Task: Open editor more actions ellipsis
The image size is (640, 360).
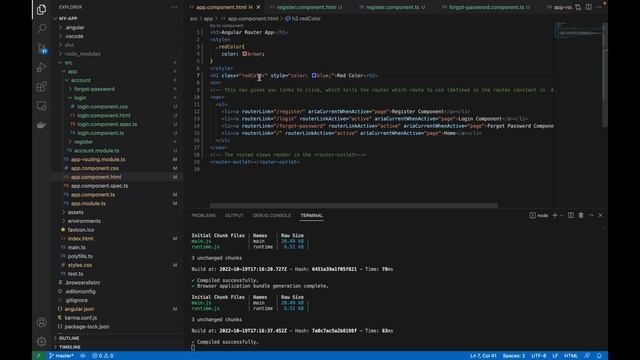Action: [599, 7]
